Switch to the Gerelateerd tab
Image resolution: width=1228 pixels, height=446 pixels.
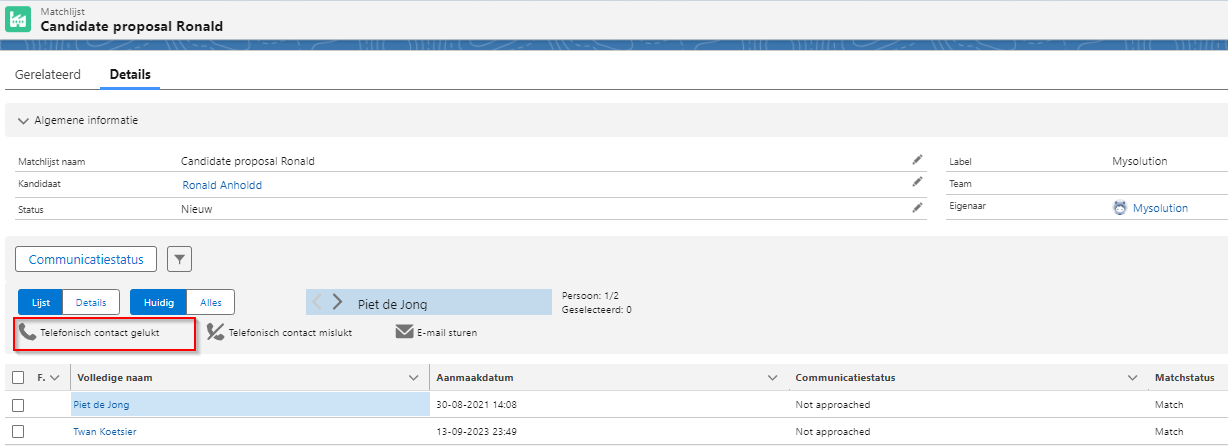click(48, 75)
